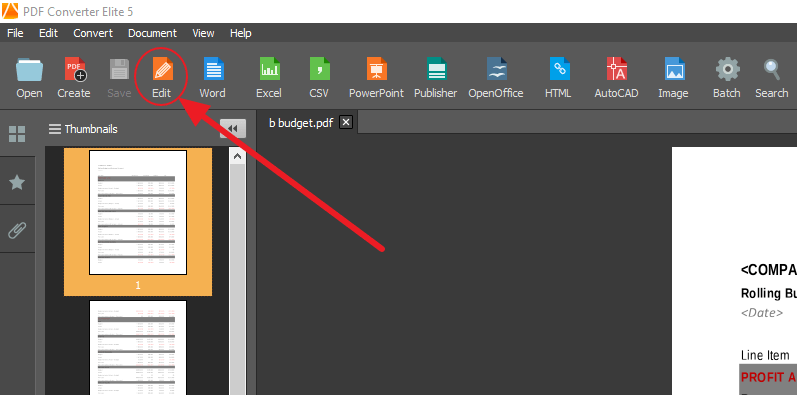The width and height of the screenshot is (797, 395).
Task: Click the Line Item column header text
Action: [765, 355]
